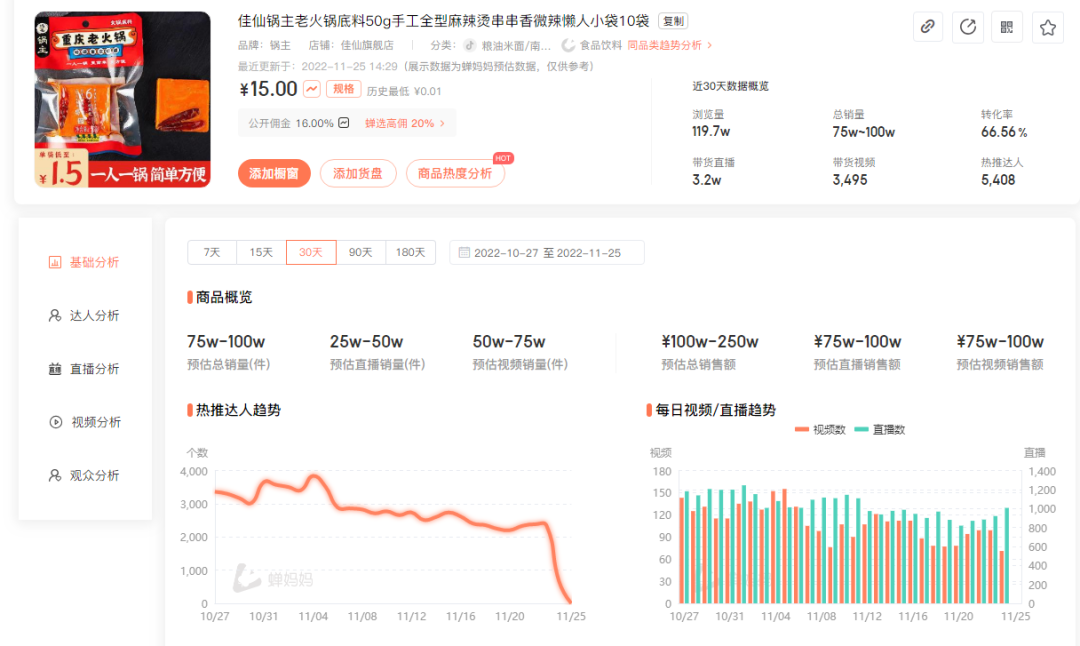Viewport: 1080px width, 646px height.
Task: Open 商品热度分析 button
Action: coord(455,174)
